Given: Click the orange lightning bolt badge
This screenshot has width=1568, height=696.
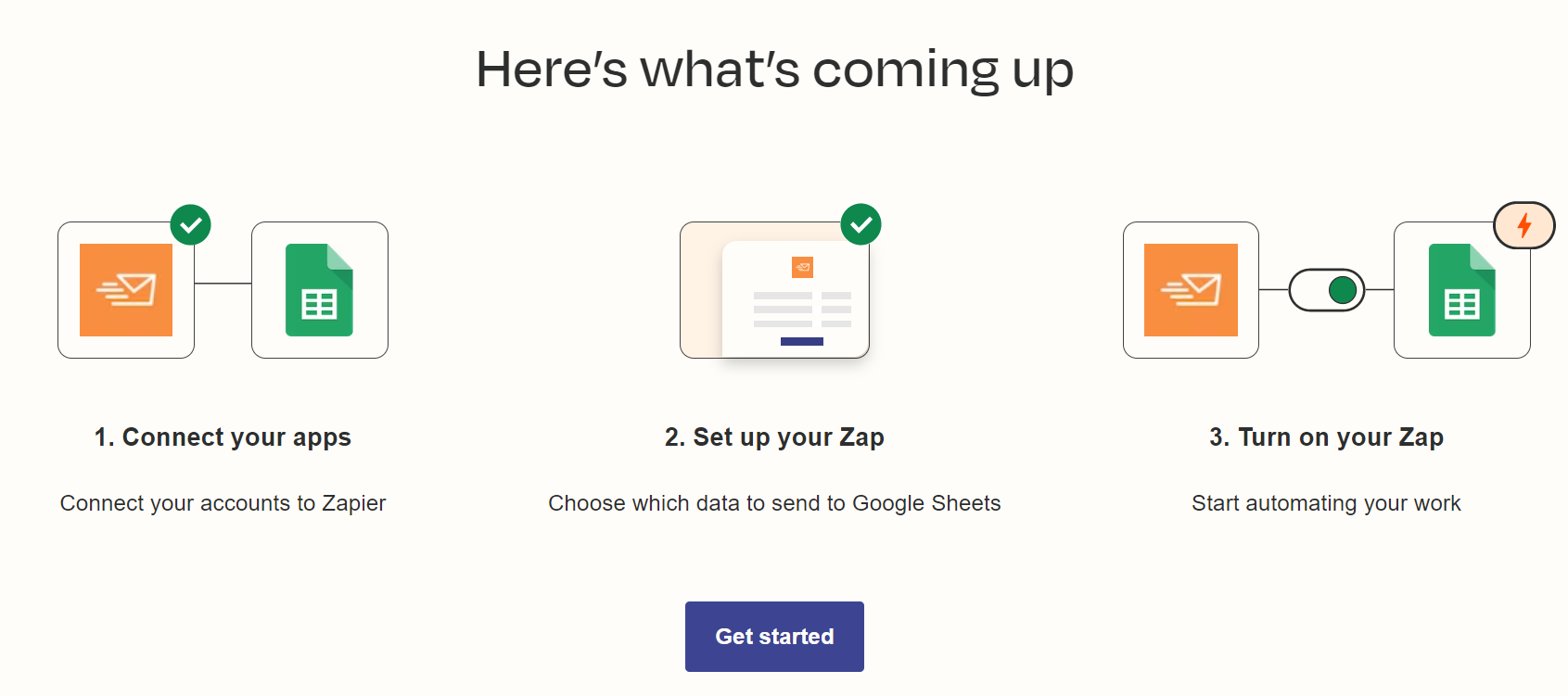Looking at the screenshot, I should (x=1524, y=225).
